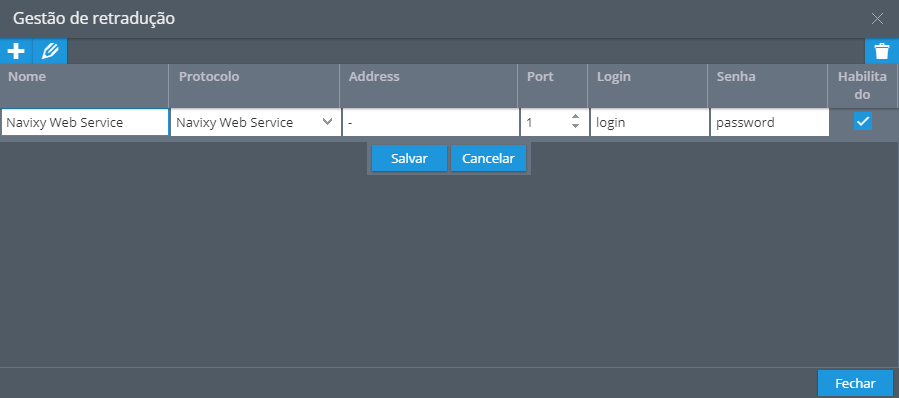Image resolution: width=899 pixels, height=398 pixels.
Task: Click the Port column header
Action: [x=553, y=85]
